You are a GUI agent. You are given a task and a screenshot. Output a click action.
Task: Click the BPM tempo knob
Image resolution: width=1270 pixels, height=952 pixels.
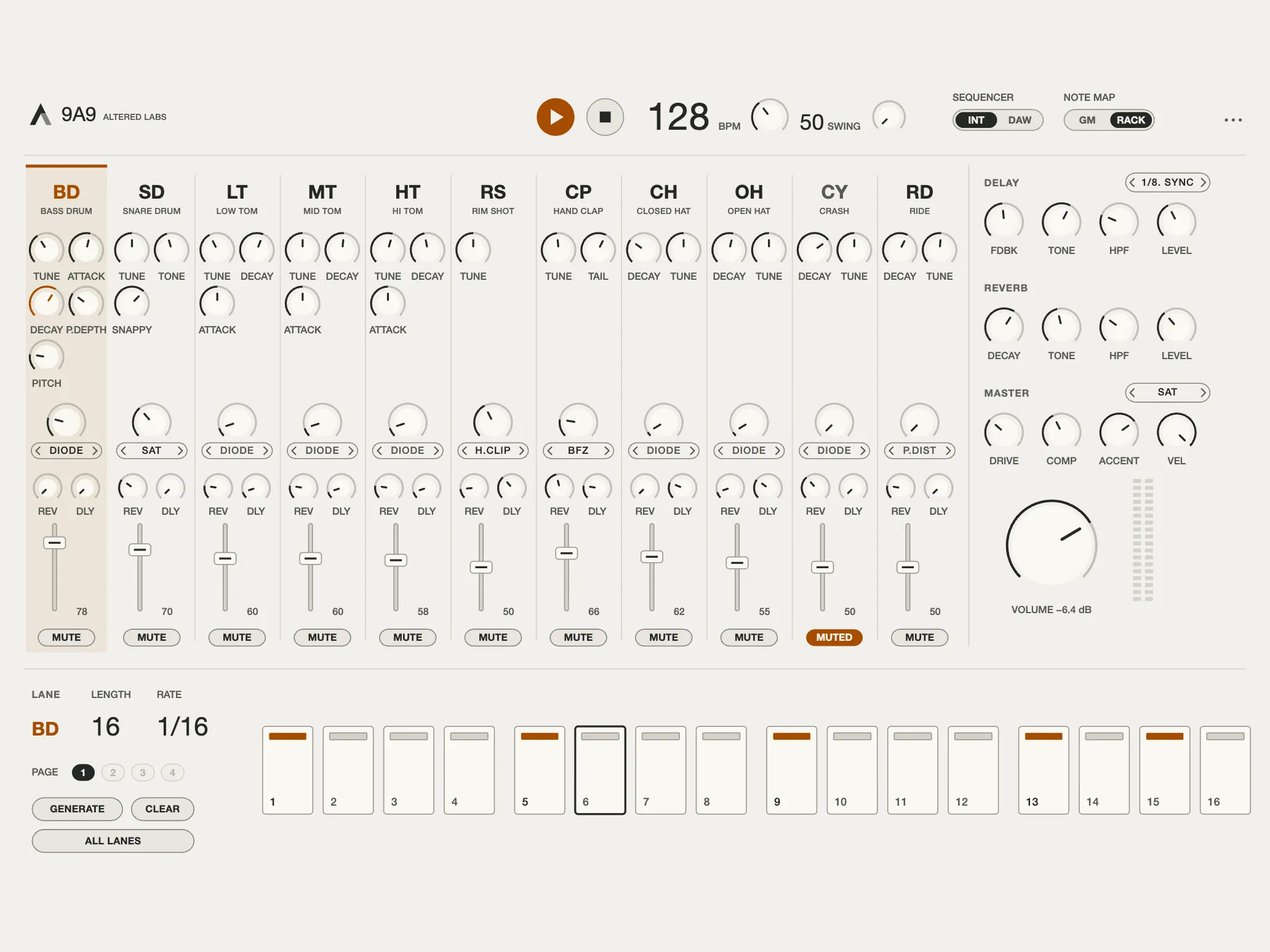(x=769, y=117)
